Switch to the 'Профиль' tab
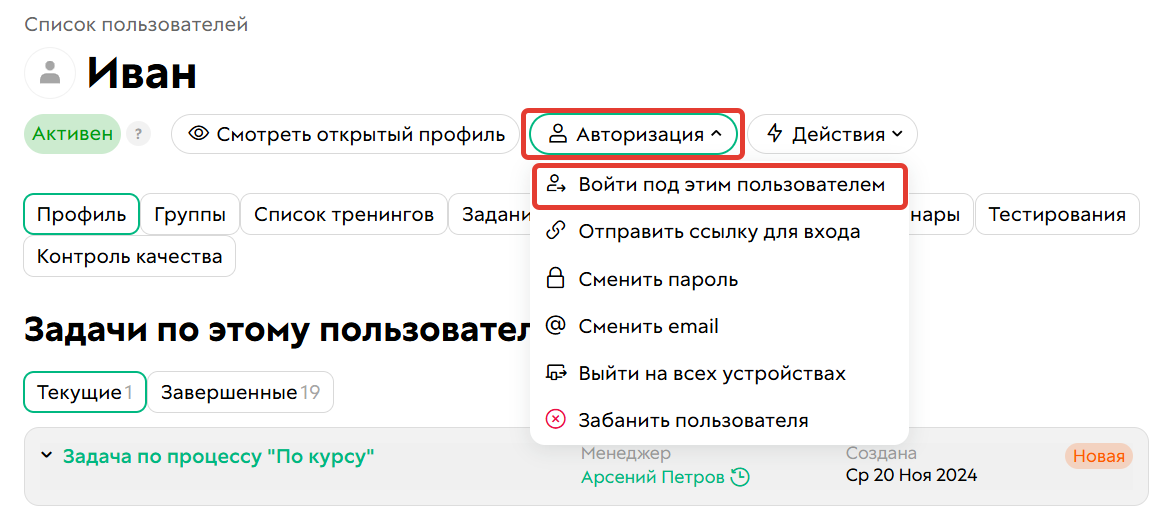Image resolution: width=1169 pixels, height=529 pixels. pyautogui.click(x=82, y=215)
